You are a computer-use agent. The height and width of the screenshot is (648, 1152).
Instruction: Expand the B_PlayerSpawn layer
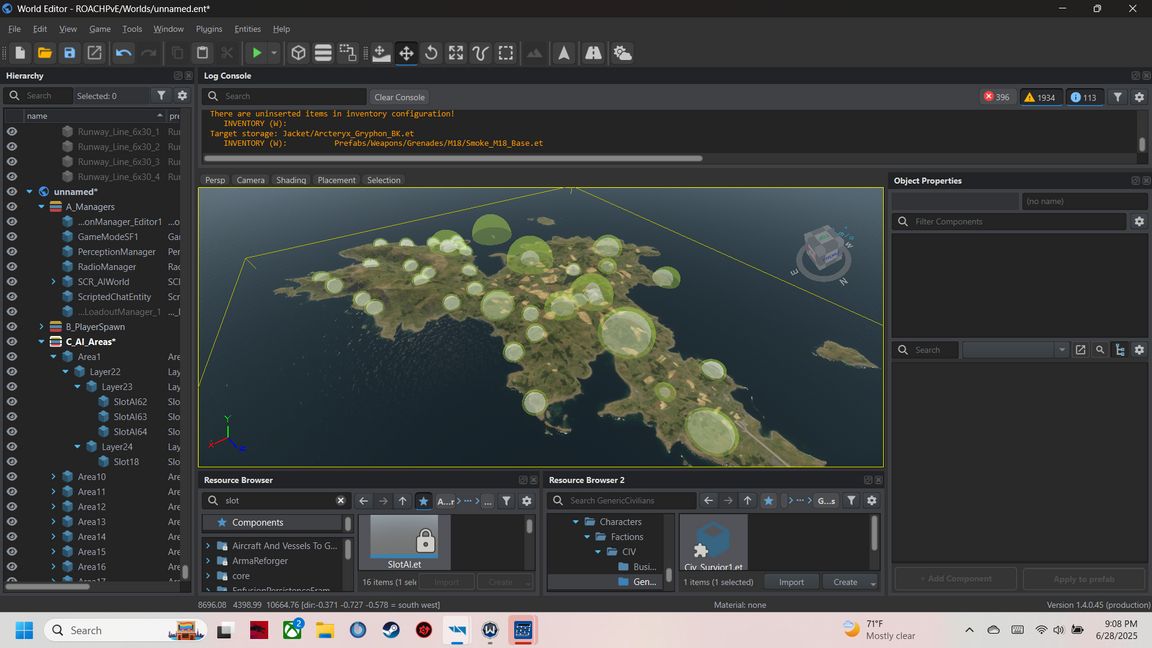[x=42, y=327]
